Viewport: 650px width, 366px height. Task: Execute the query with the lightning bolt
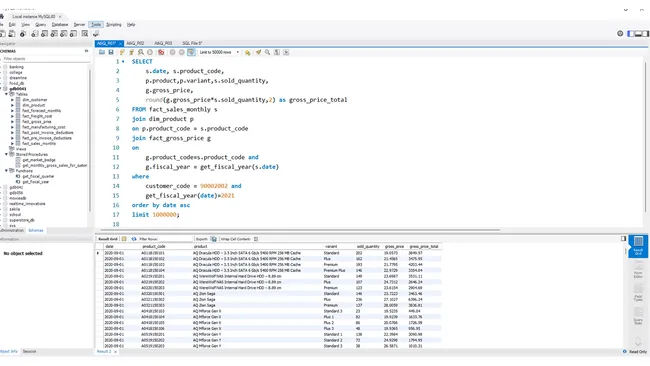(x=122, y=52)
